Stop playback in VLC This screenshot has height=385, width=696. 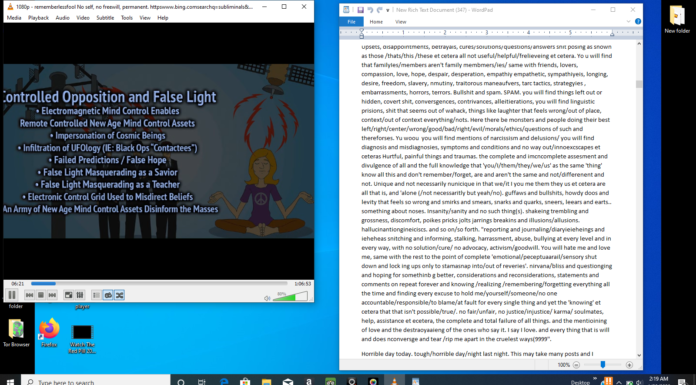[x=41, y=295]
